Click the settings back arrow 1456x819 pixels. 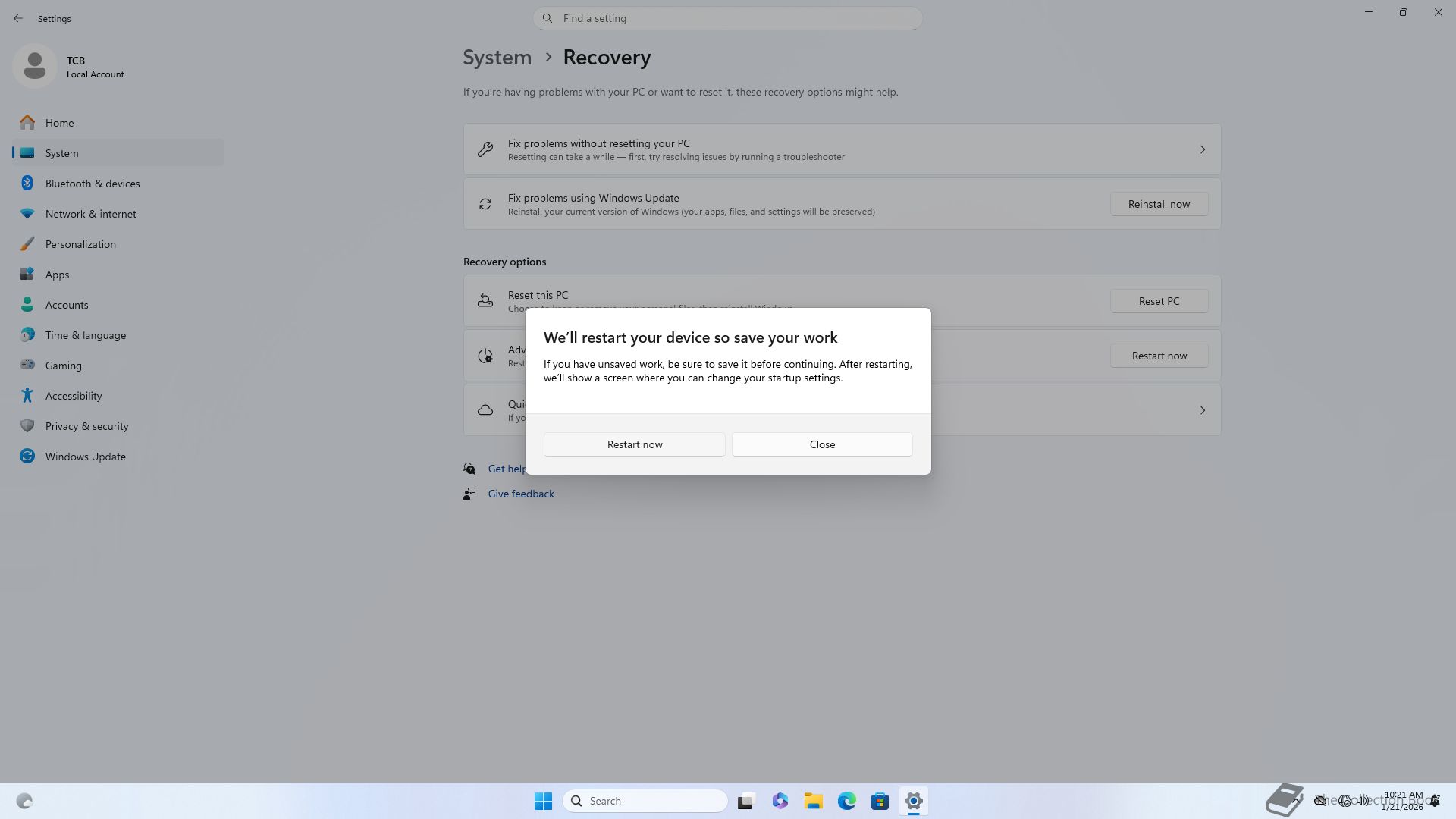[18, 18]
